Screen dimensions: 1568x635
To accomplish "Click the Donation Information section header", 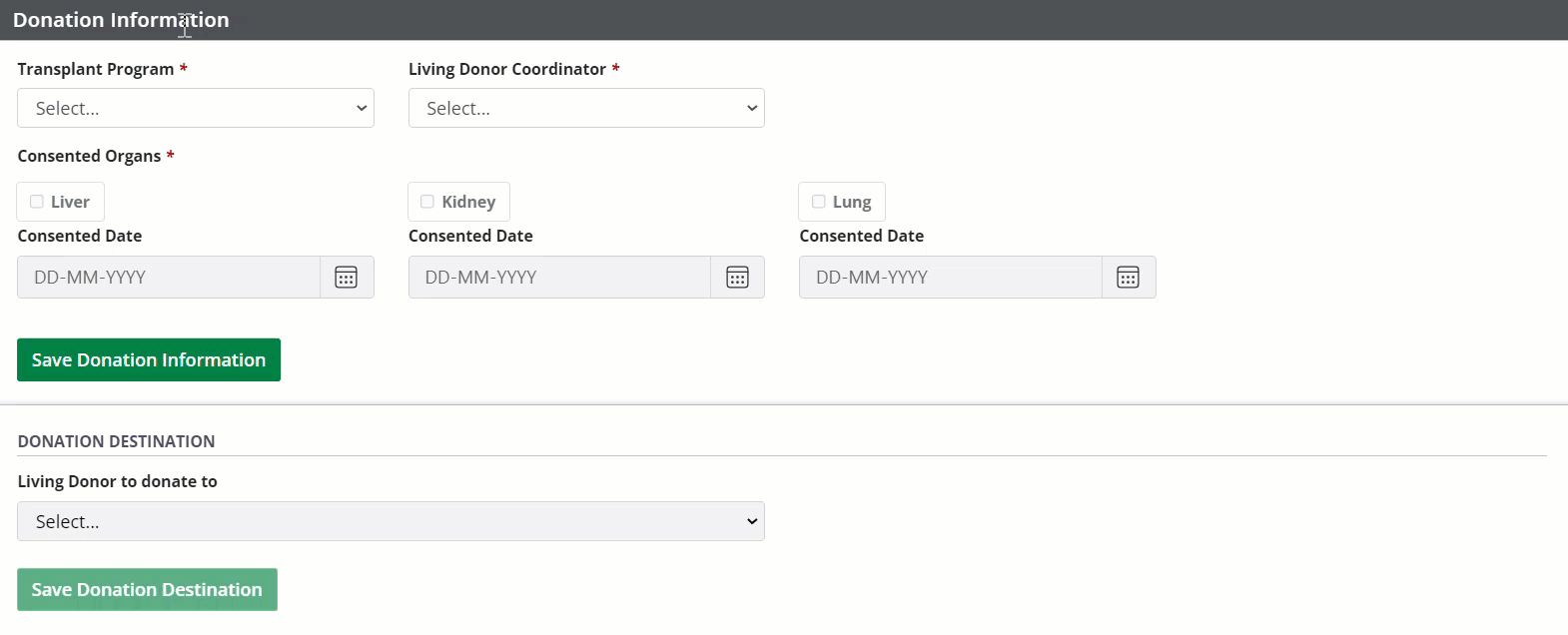I will (121, 20).
